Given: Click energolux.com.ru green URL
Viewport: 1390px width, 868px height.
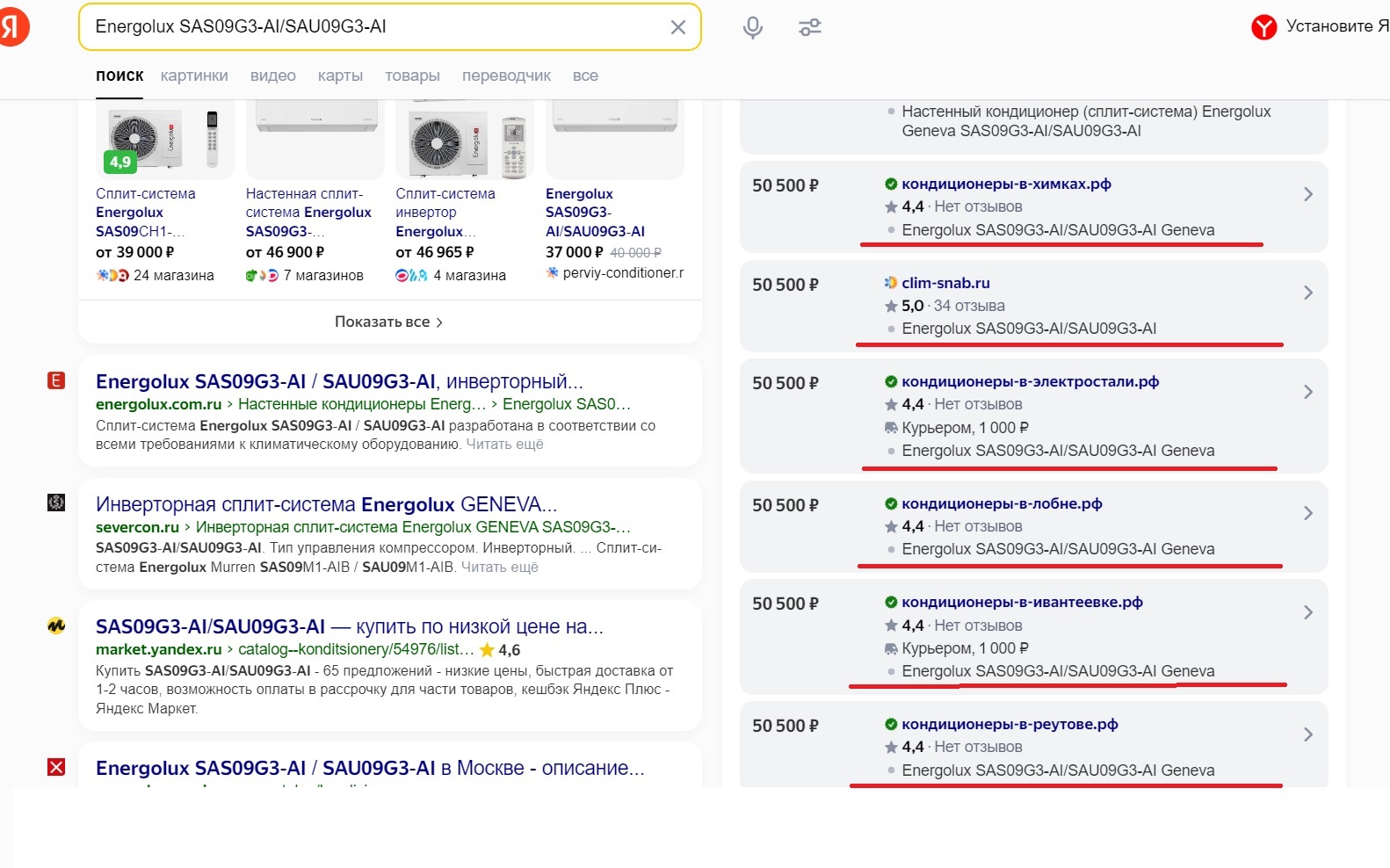Looking at the screenshot, I should 158,404.
